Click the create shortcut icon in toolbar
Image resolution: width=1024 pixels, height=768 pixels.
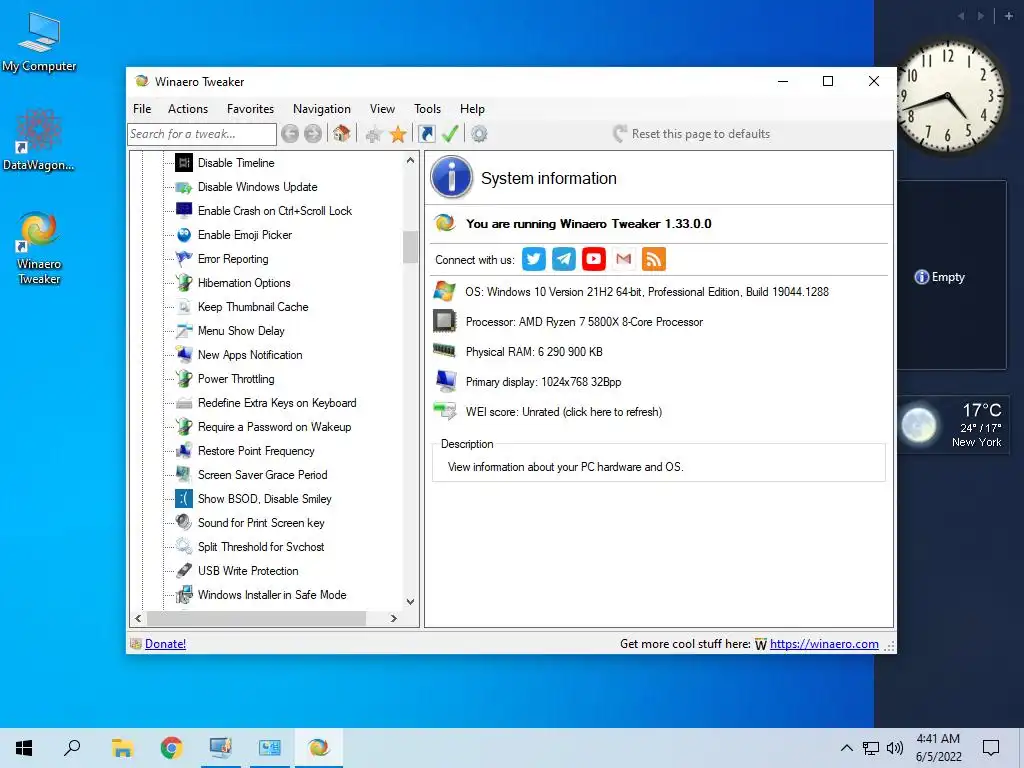coord(426,134)
